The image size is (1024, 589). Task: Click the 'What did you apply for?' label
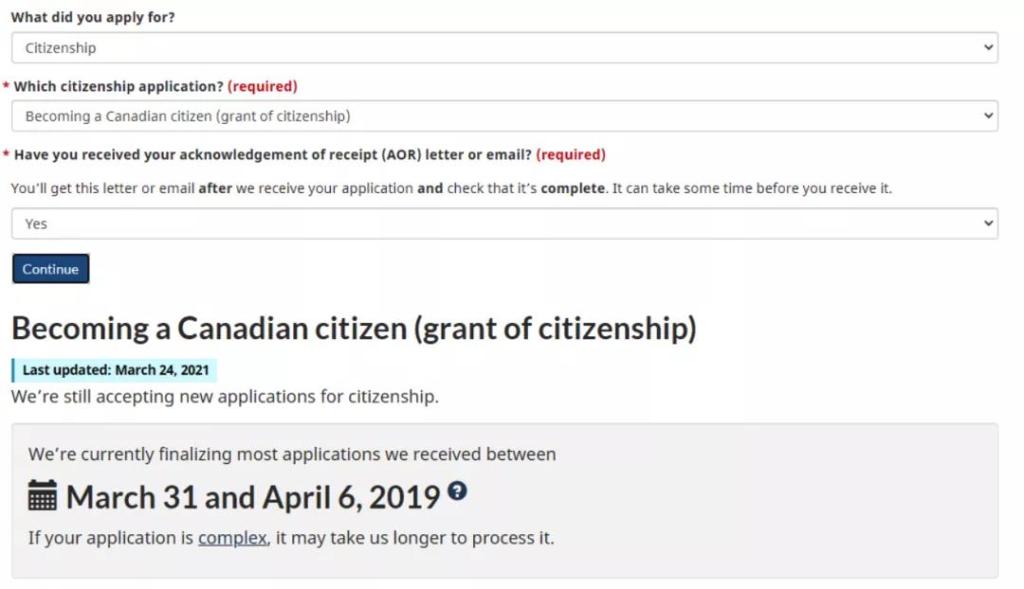point(93,18)
